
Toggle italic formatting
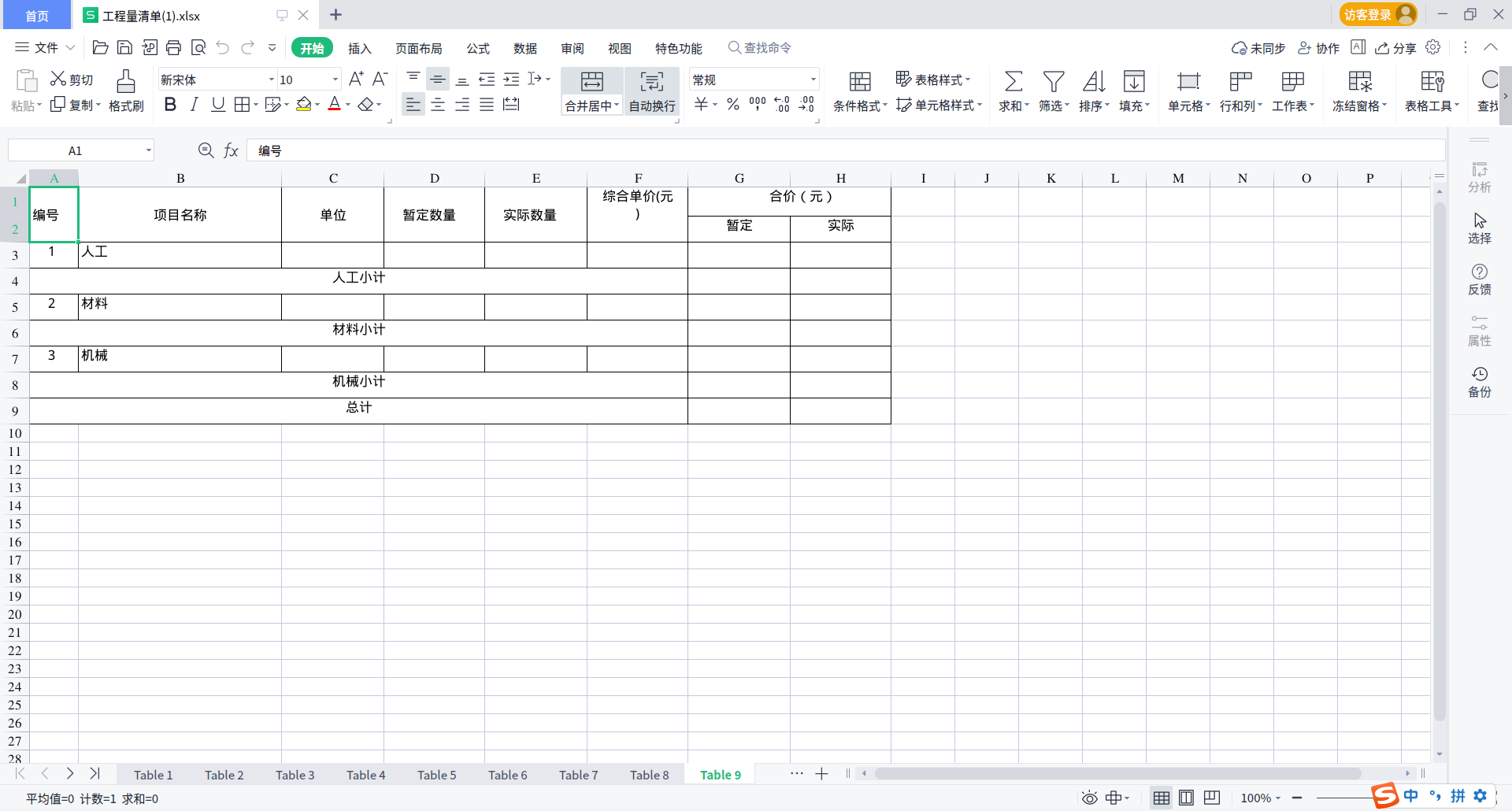pos(194,104)
